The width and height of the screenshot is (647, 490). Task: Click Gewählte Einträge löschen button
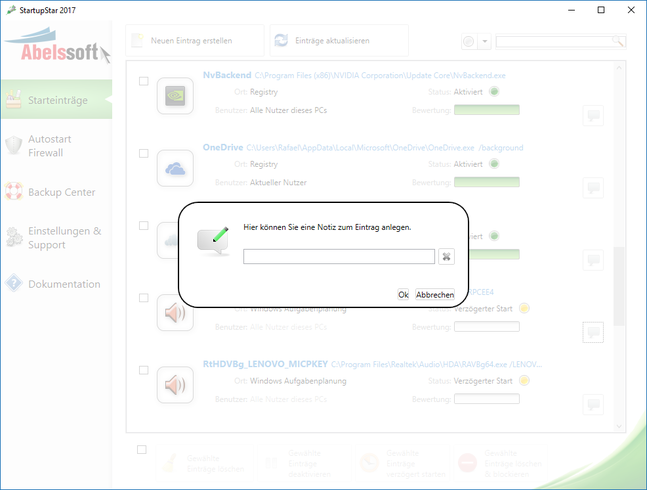(x=205, y=464)
